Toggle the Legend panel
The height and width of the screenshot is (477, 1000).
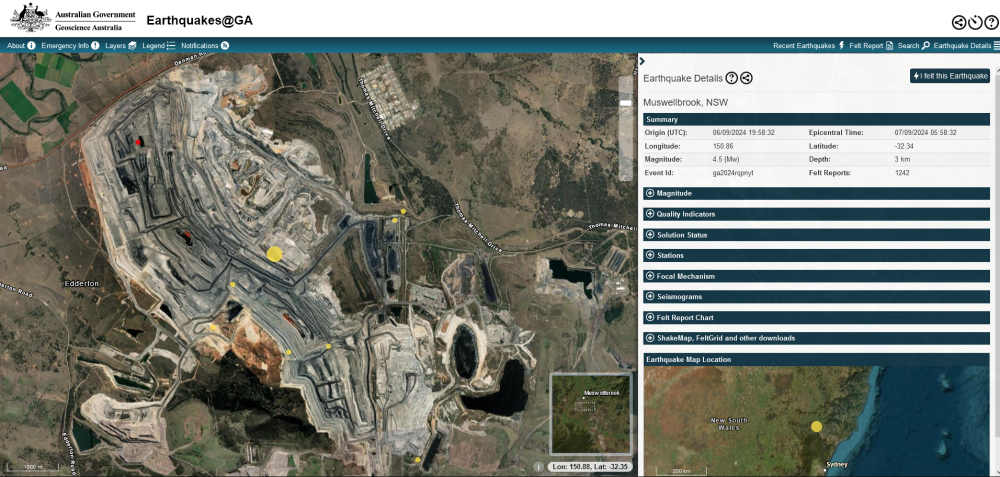[x=159, y=45]
